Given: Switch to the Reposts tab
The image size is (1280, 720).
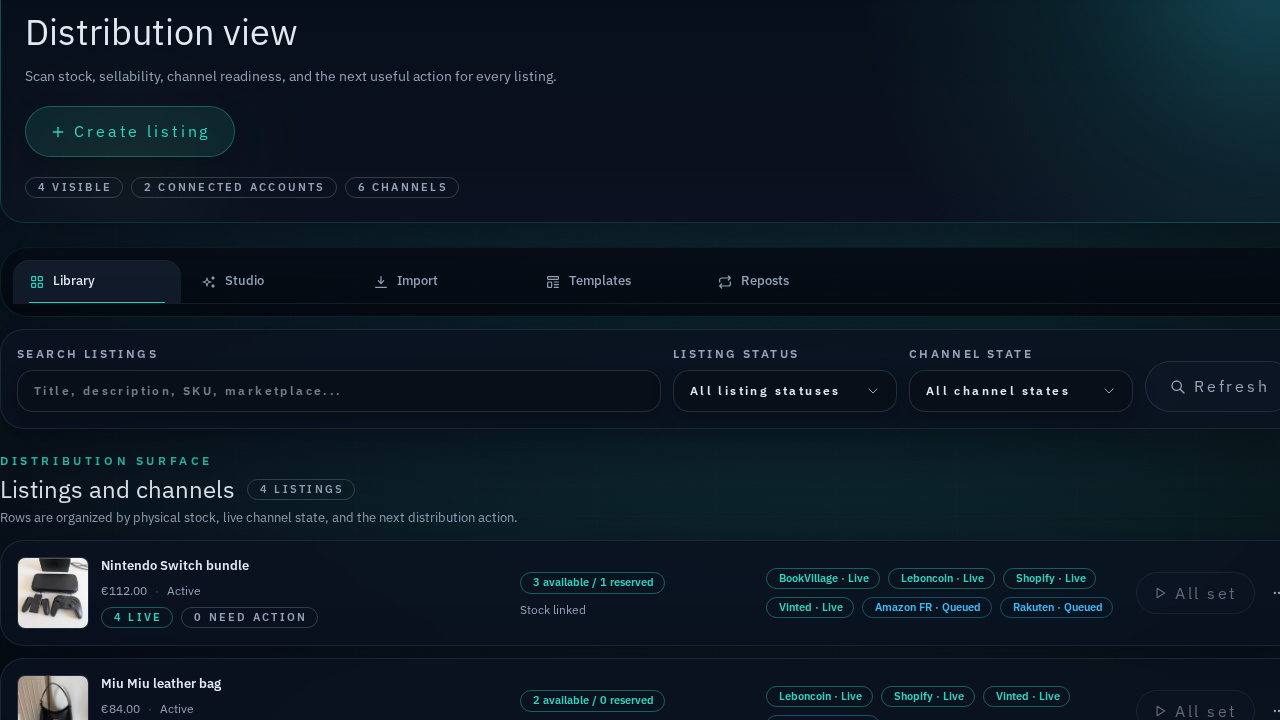Looking at the screenshot, I should point(785,282).
